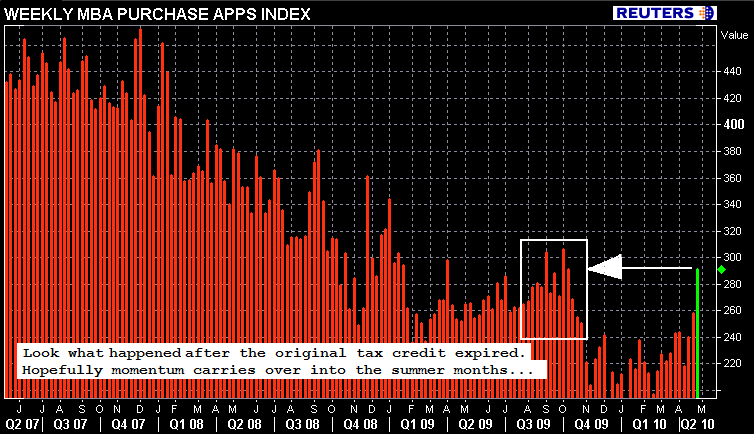
Task: Click the chart title 'WEEKLY MBA PURCHASE APPS INDEX'
Action: 158,13
